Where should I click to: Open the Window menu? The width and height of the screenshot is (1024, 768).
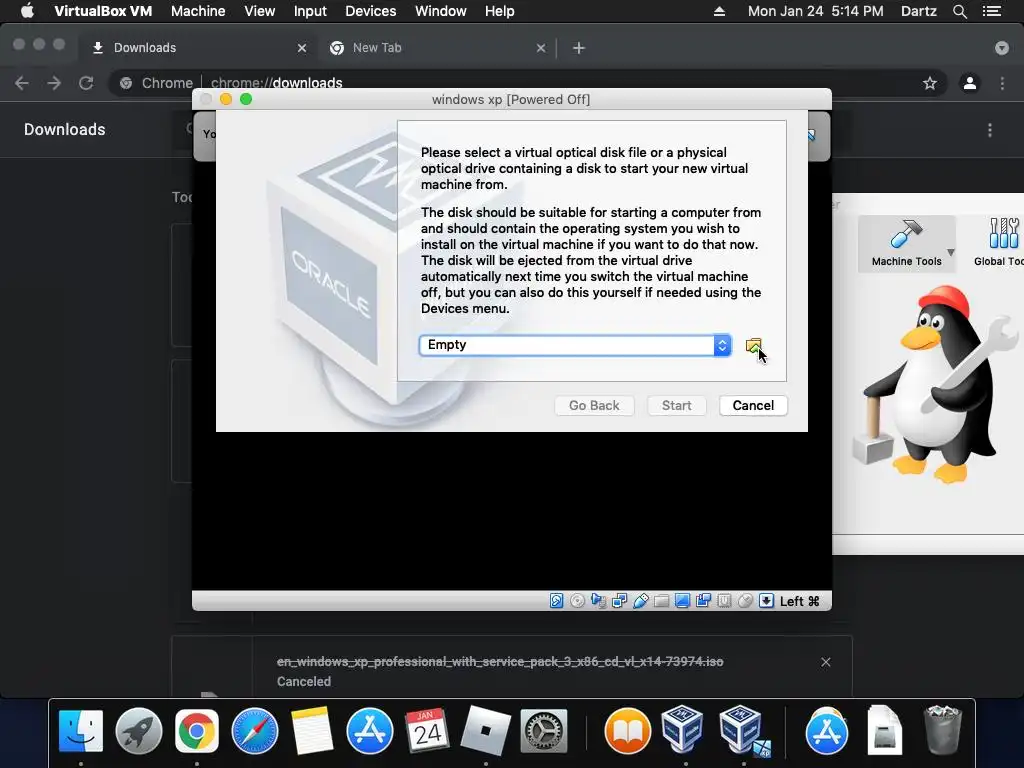click(441, 11)
